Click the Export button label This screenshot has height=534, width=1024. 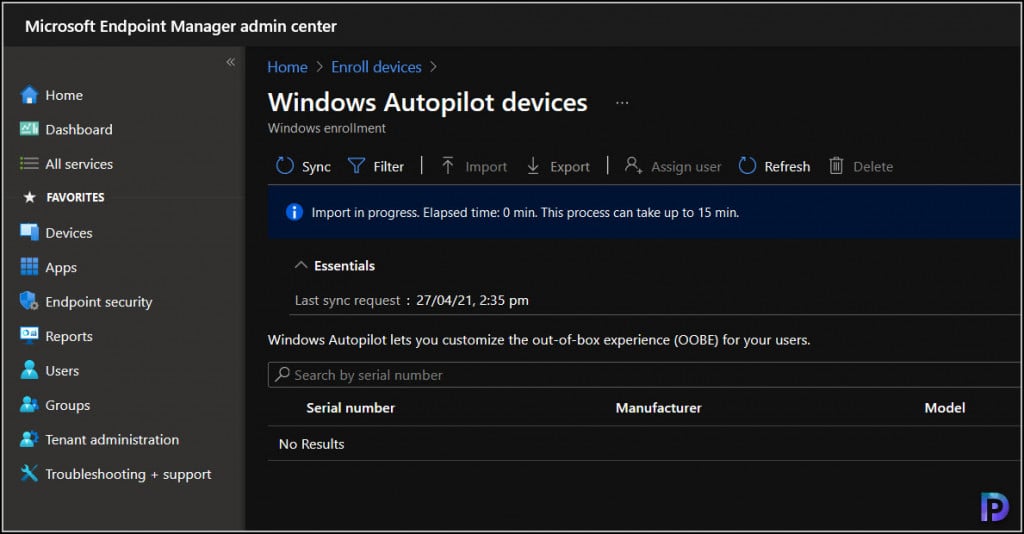pos(569,167)
